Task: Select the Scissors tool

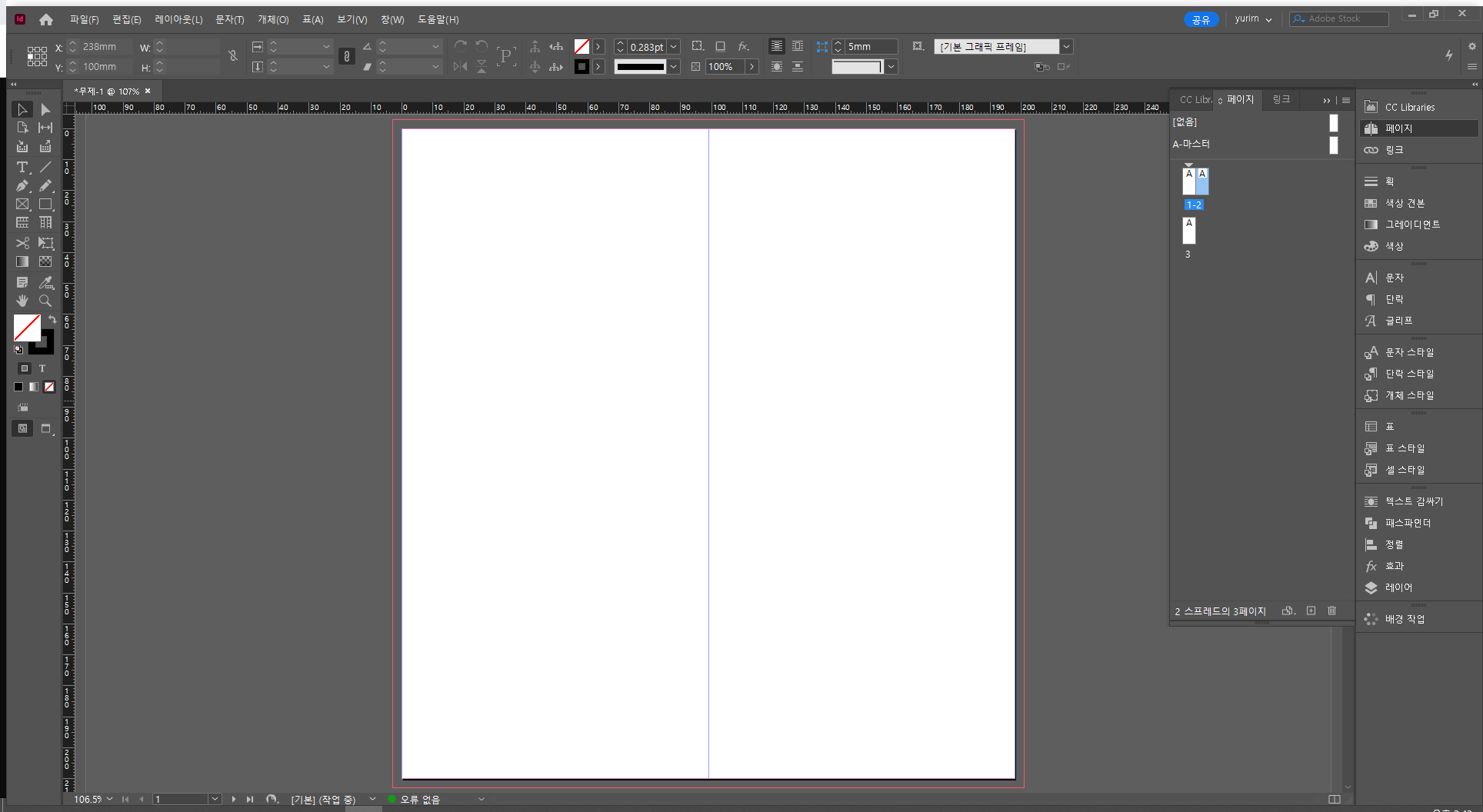Action: click(22, 243)
